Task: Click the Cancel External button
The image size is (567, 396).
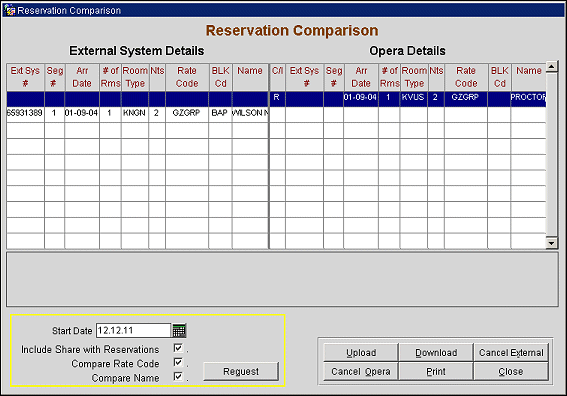Action: (511, 353)
